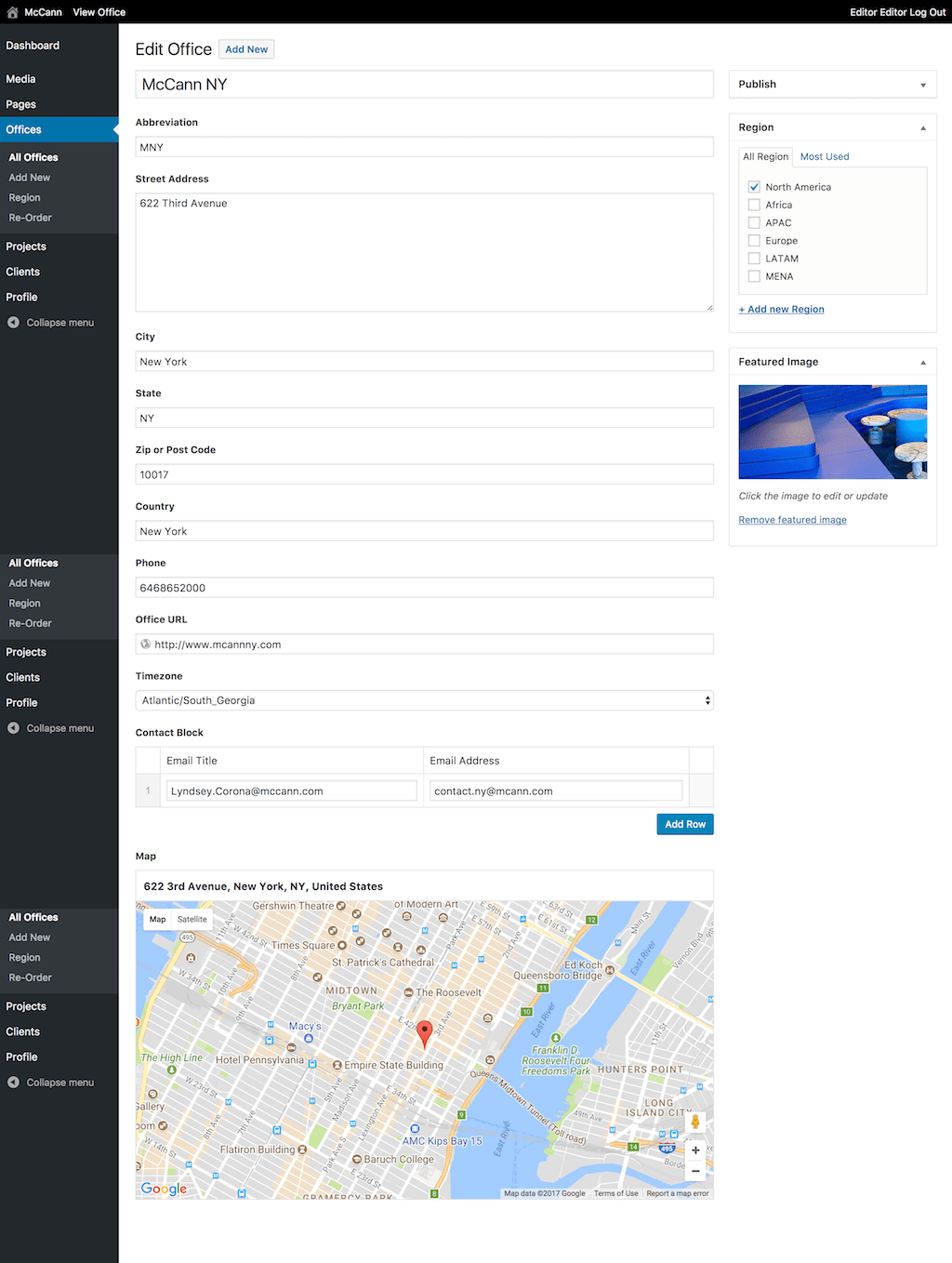Zoom out of the map with the minus button
This screenshot has height=1263, width=952.
tap(695, 1171)
